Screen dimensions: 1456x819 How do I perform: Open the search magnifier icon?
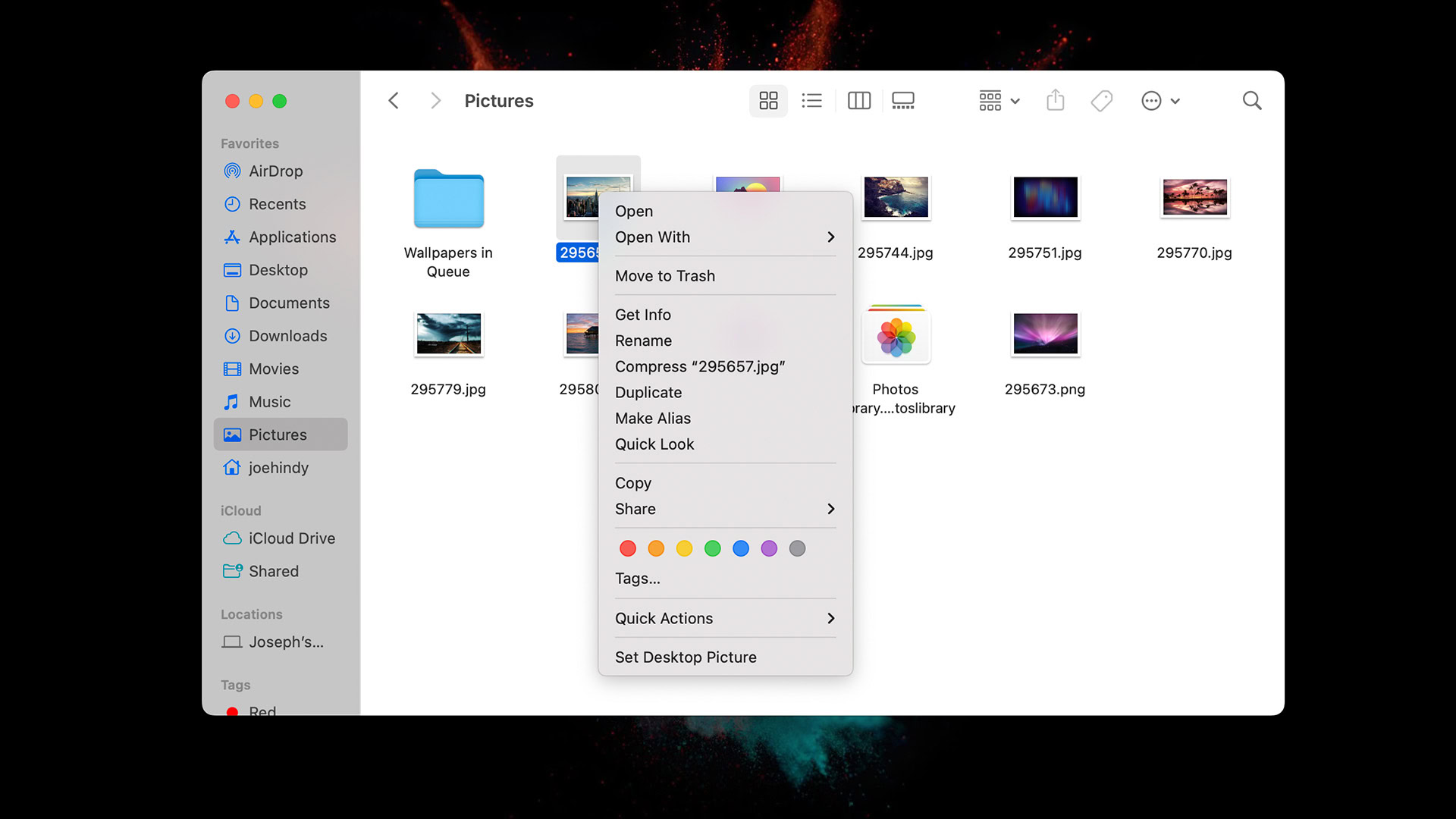click(x=1251, y=101)
